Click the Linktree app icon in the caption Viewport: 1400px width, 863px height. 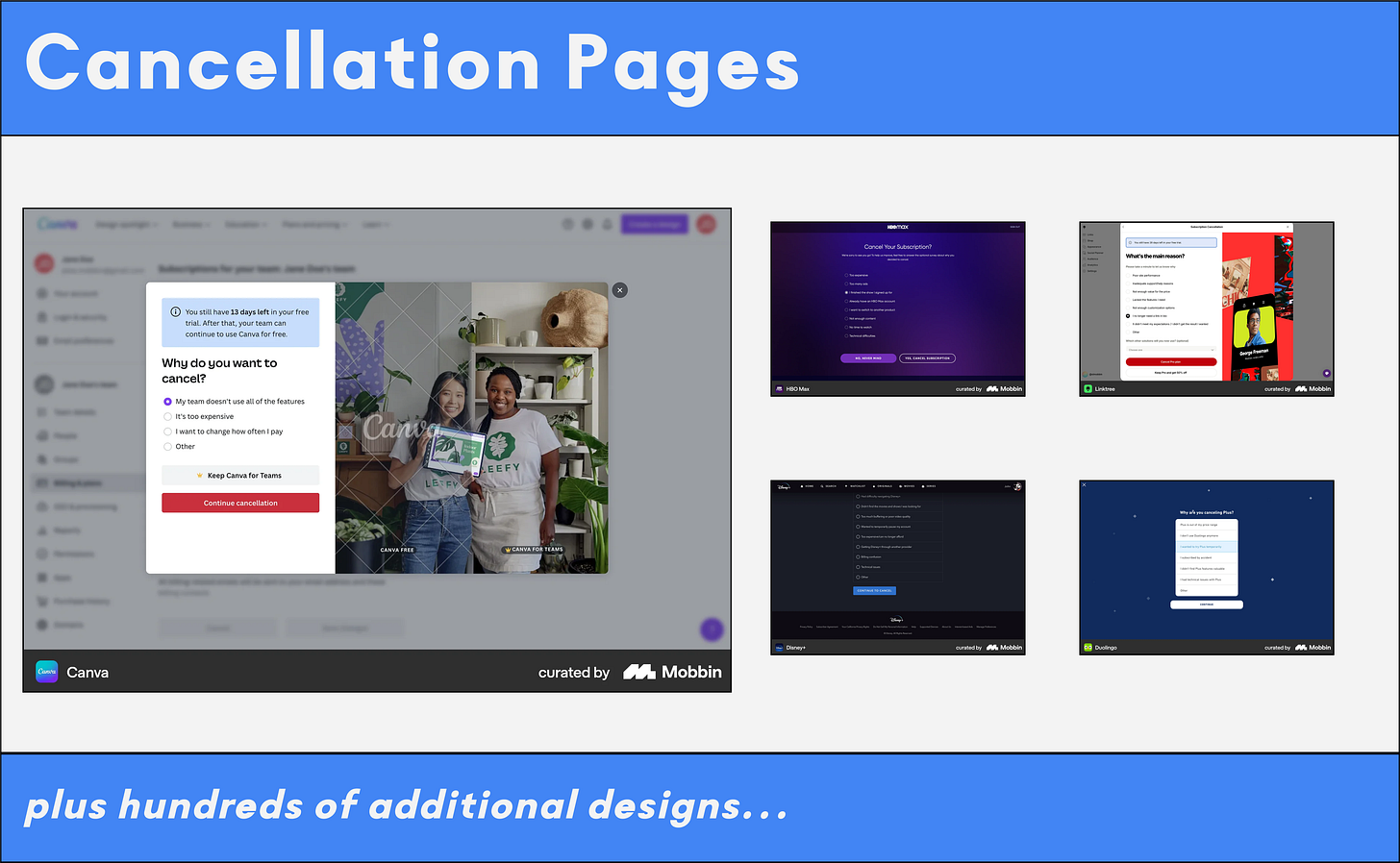pos(1088,389)
